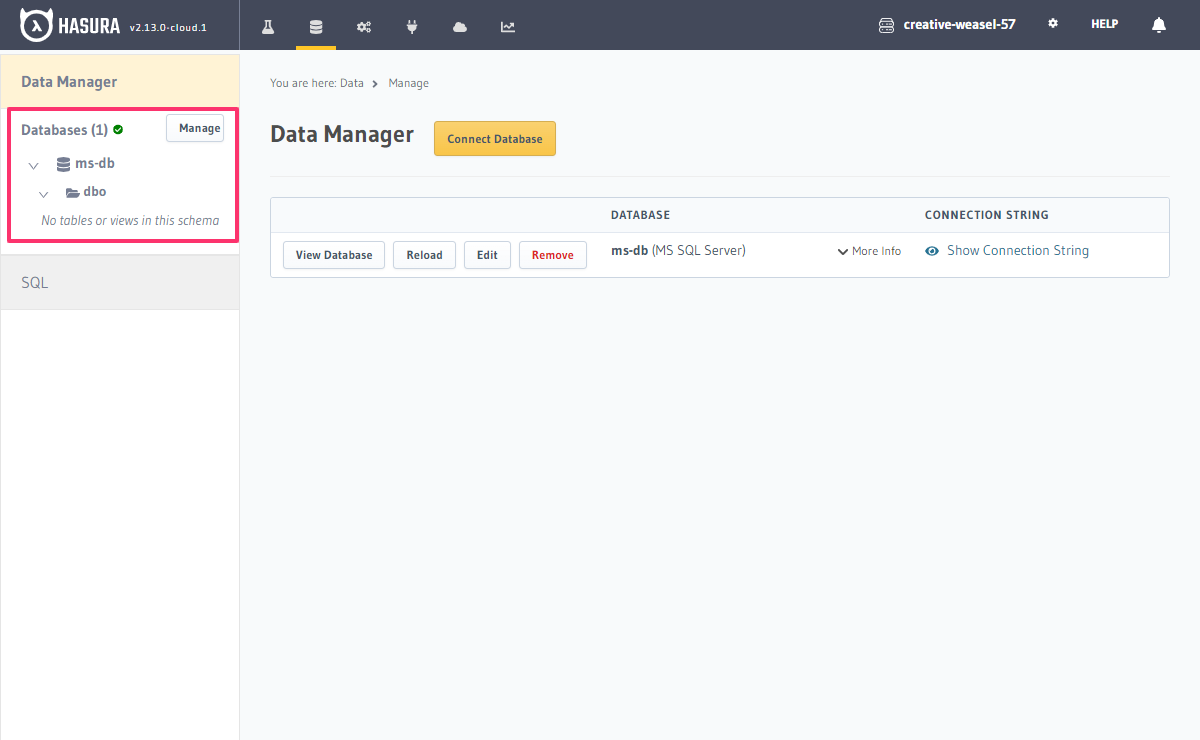Viewport: 1200px width, 740px height.
Task: Open Monitoring via the chart icon
Action: click(507, 25)
